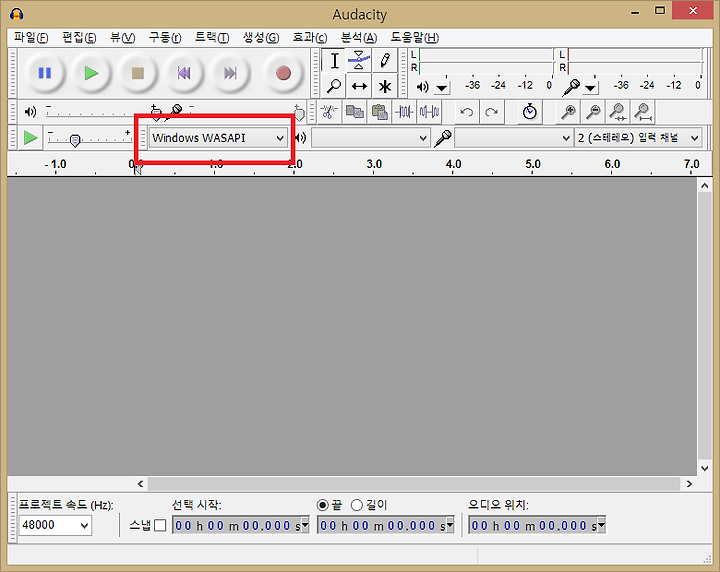Click the vertical scrollbar down arrow
720x572 pixels.
click(705, 469)
